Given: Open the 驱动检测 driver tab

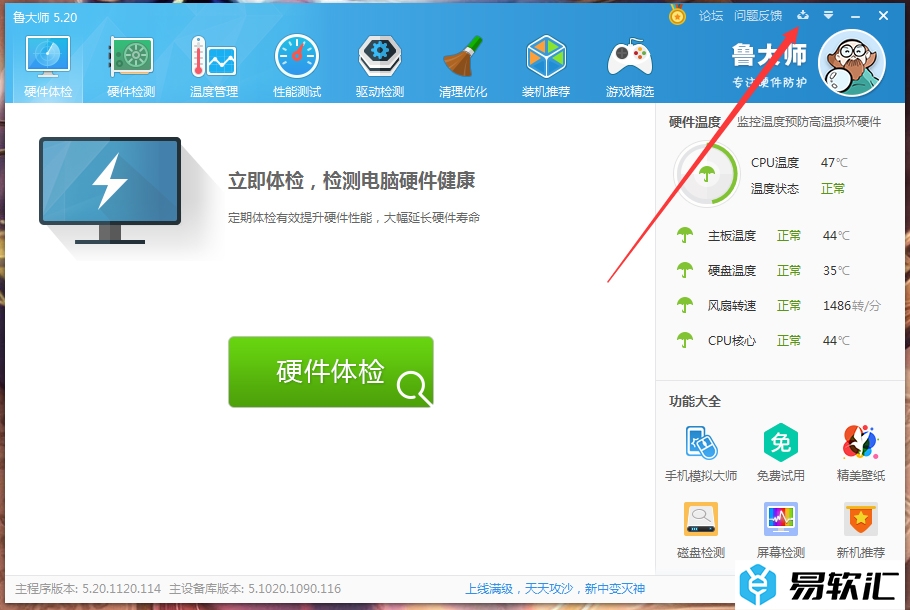Looking at the screenshot, I should 380,67.
